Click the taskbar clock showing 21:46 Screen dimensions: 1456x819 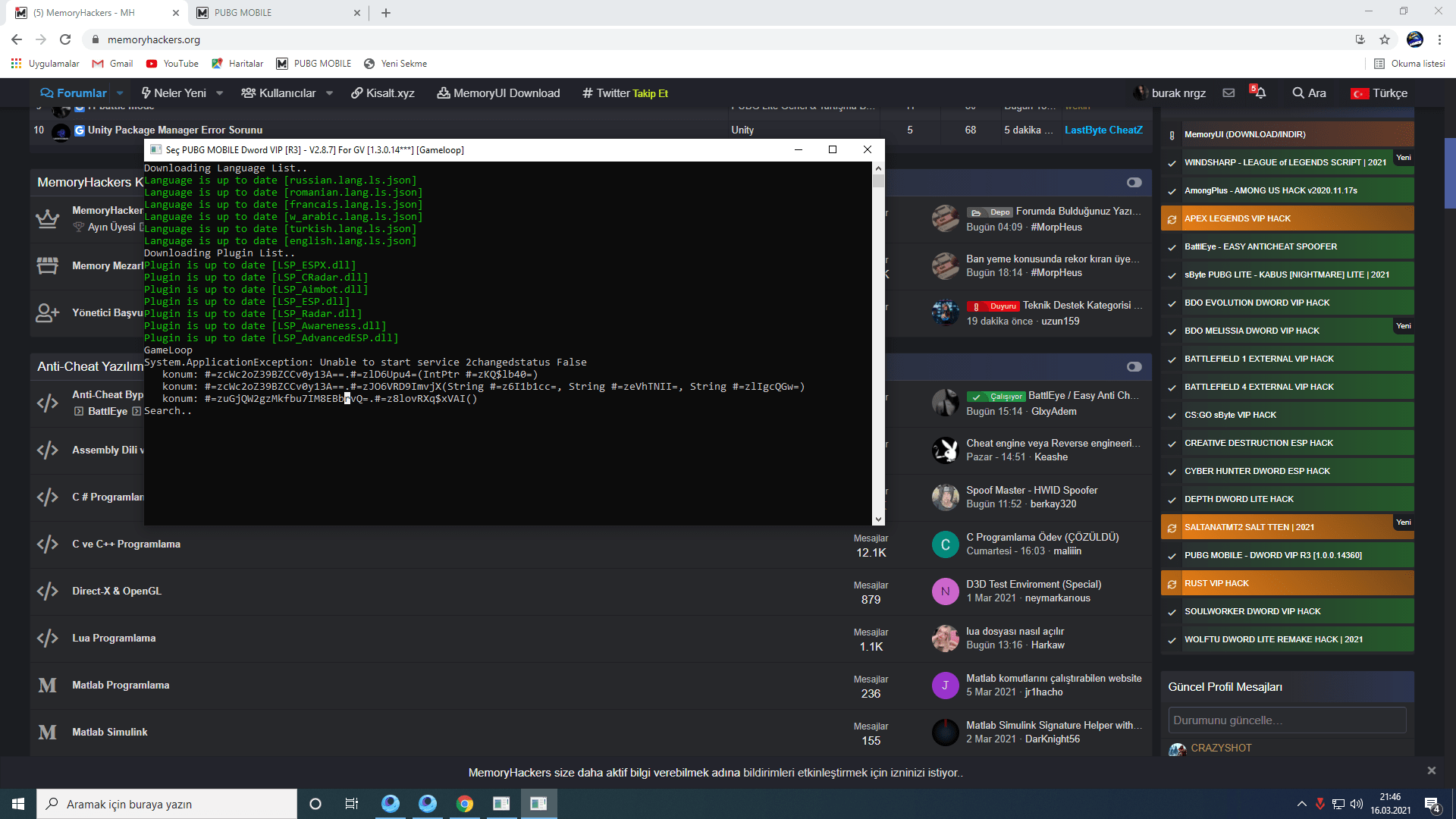(x=1390, y=804)
